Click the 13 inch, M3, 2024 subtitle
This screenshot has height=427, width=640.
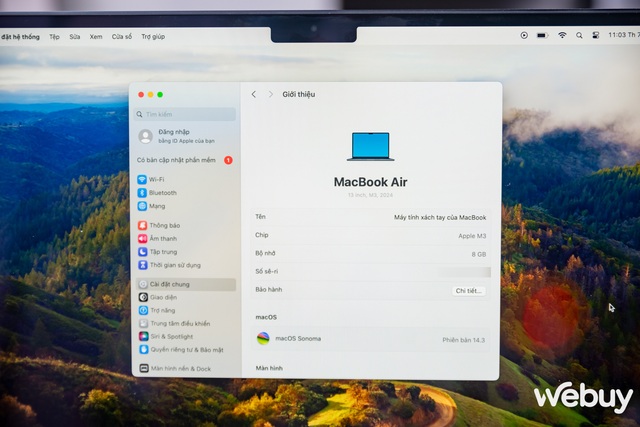[x=370, y=195]
